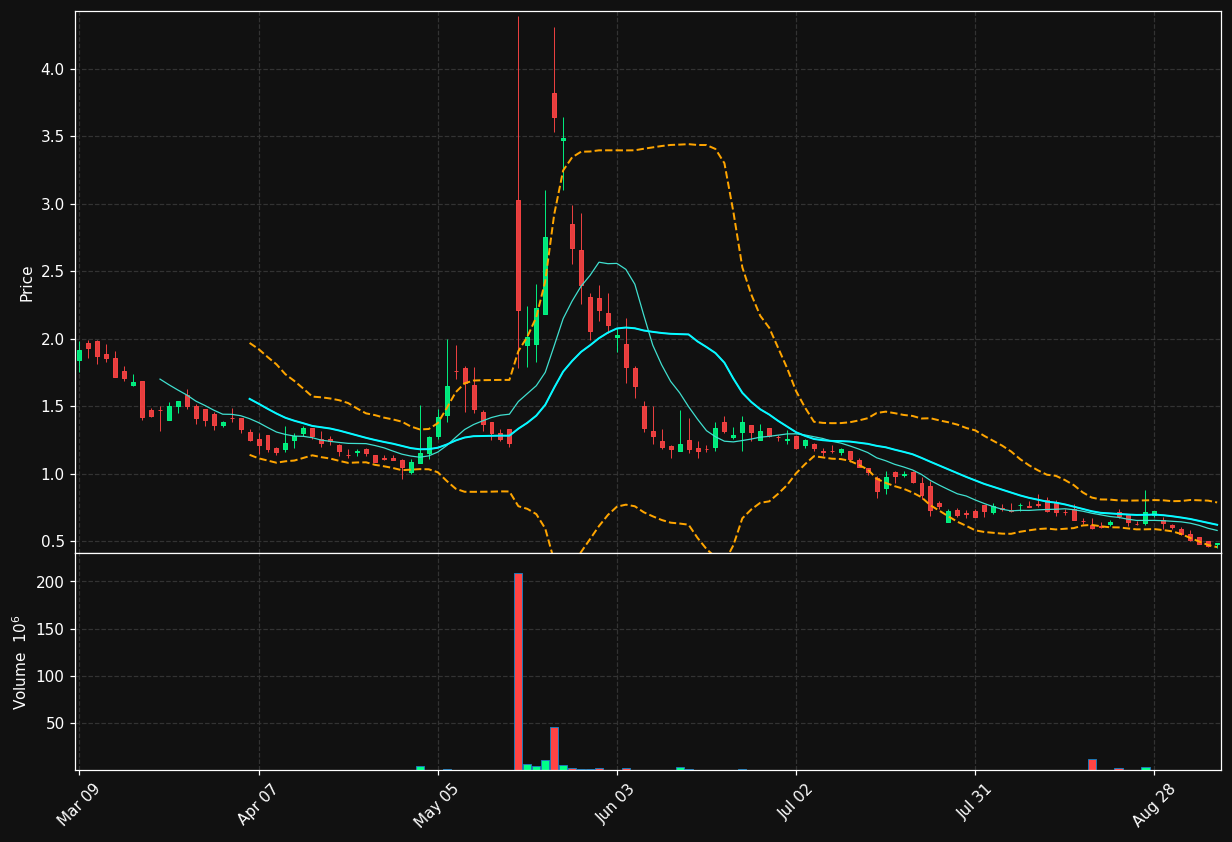
Task: Click the tallest volume bar above 200
Action: 518,671
